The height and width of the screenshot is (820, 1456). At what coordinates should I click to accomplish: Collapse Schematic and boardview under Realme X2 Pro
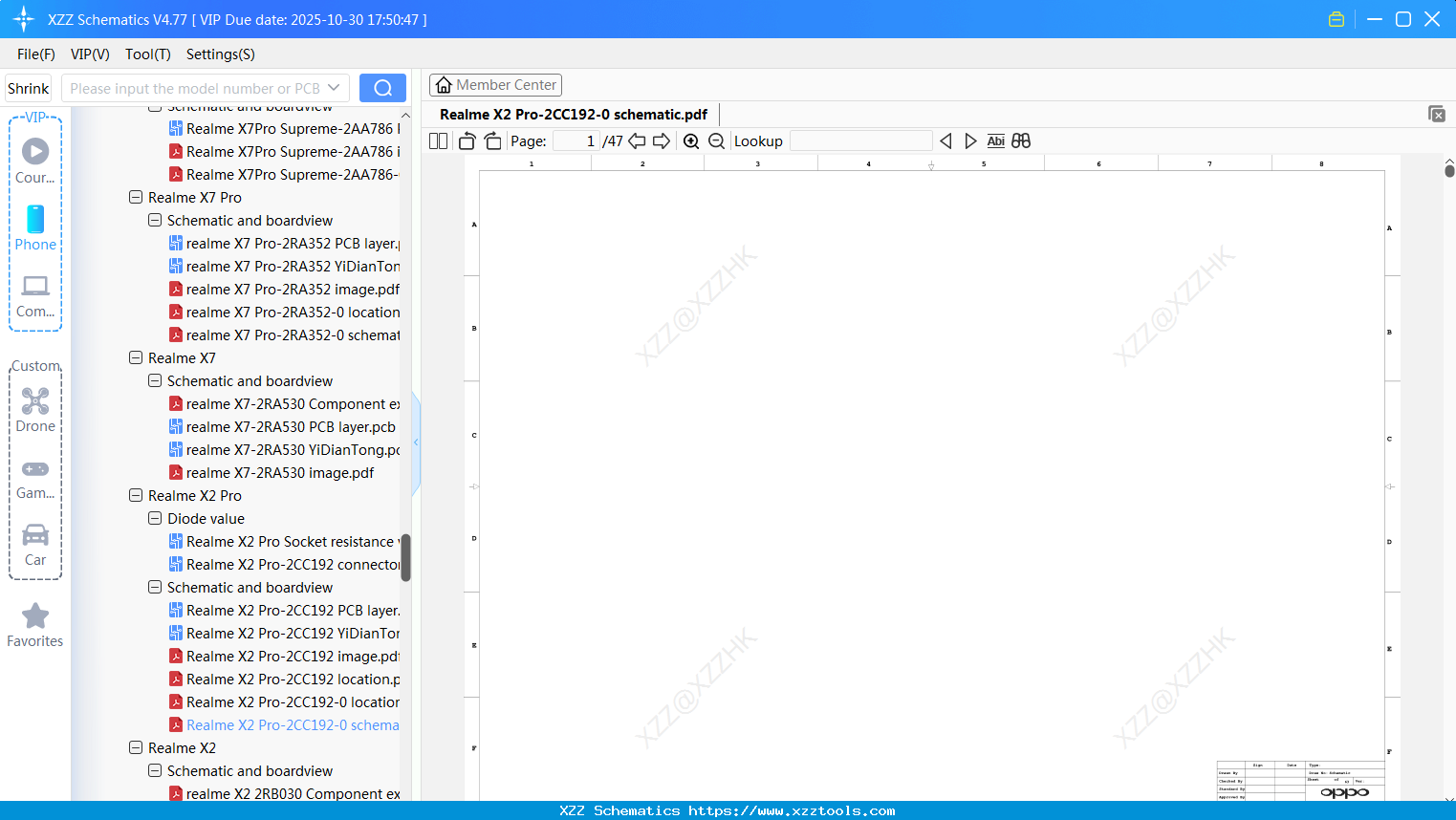[155, 588]
